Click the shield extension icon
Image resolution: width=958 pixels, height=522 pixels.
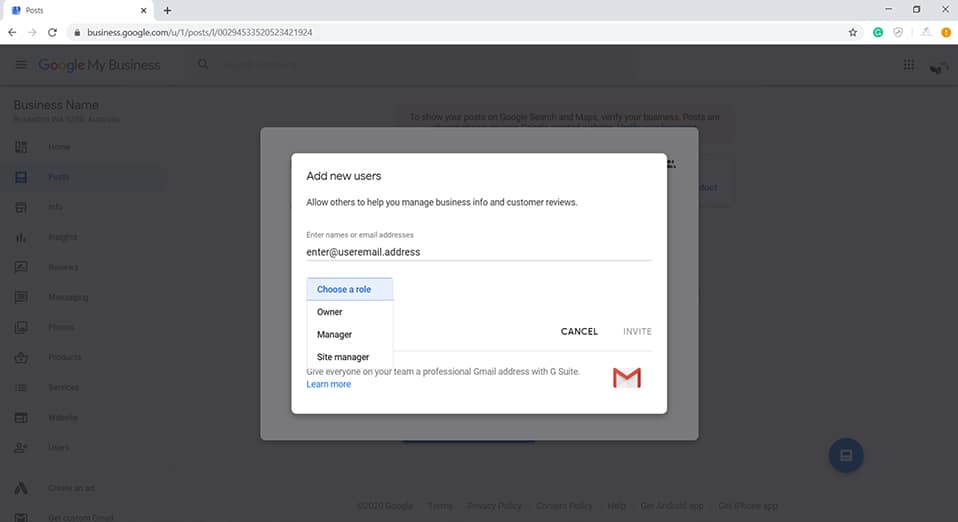coord(898,32)
